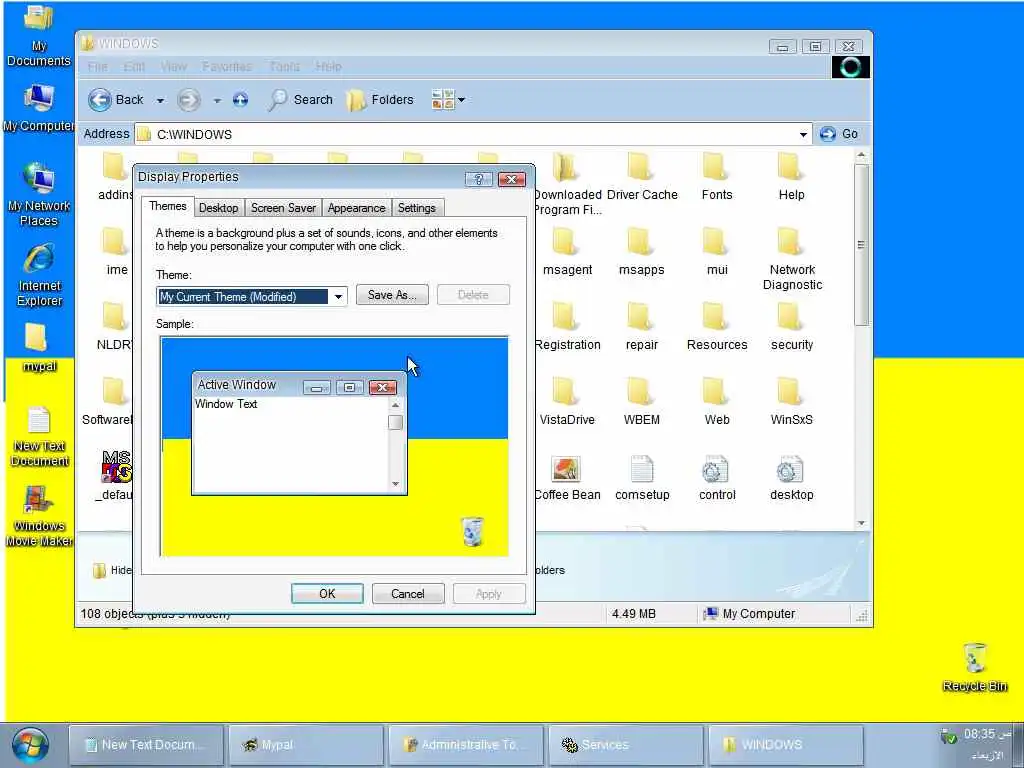This screenshot has height=768, width=1024.
Task: Select the Registration folder
Action: click(x=567, y=327)
